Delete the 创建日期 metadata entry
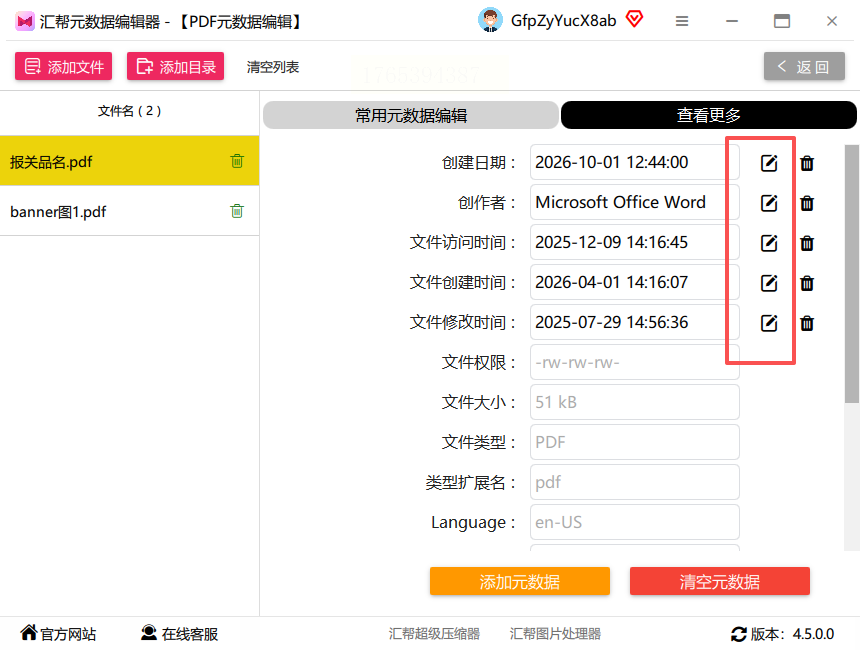Image resolution: width=860 pixels, height=650 pixels. coord(807,163)
